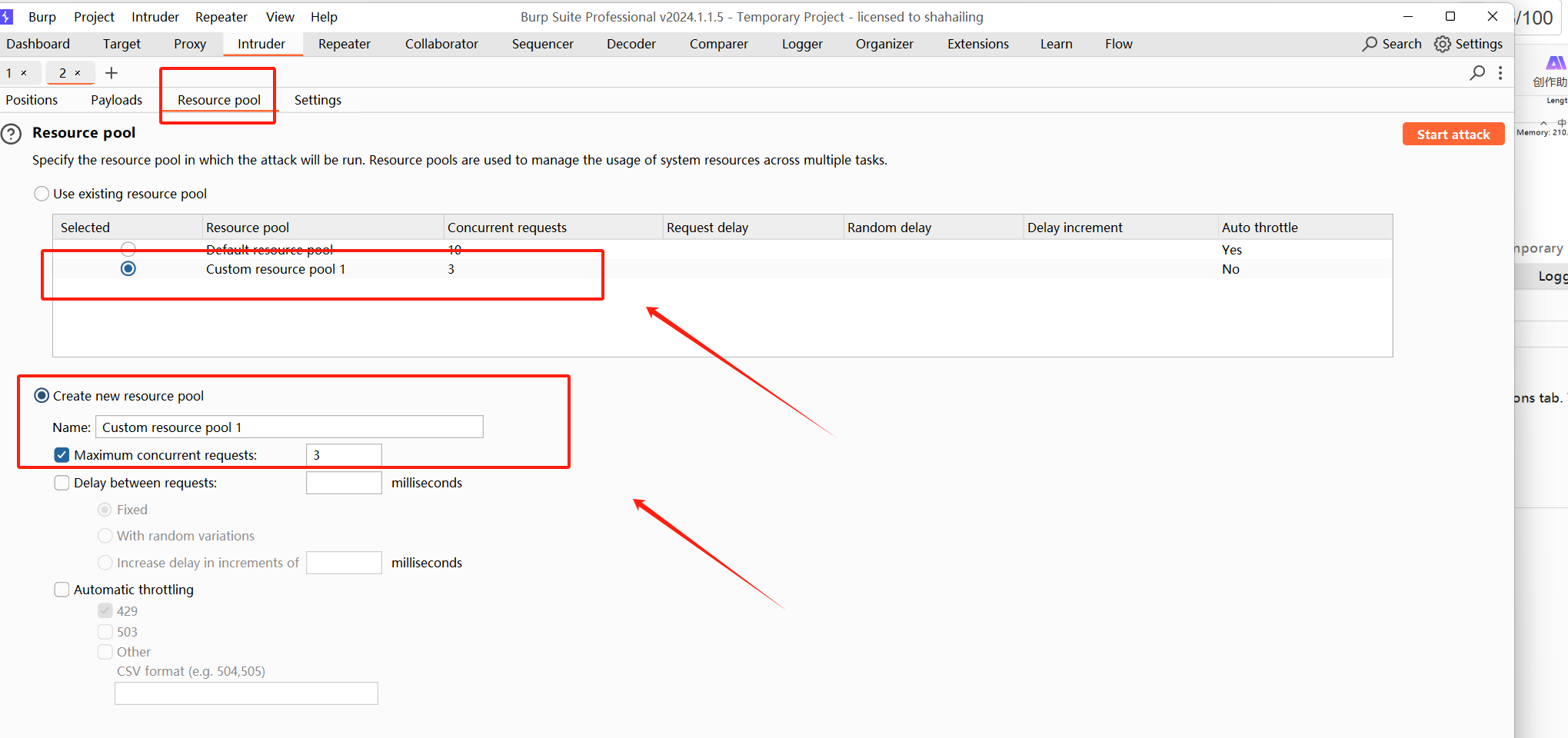
Task: Open the Payloads sub-tab
Action: (116, 100)
